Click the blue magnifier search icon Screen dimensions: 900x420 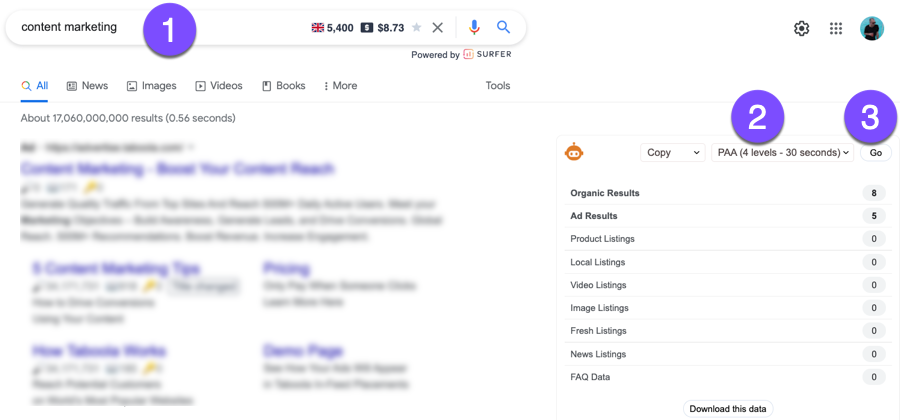[504, 28]
